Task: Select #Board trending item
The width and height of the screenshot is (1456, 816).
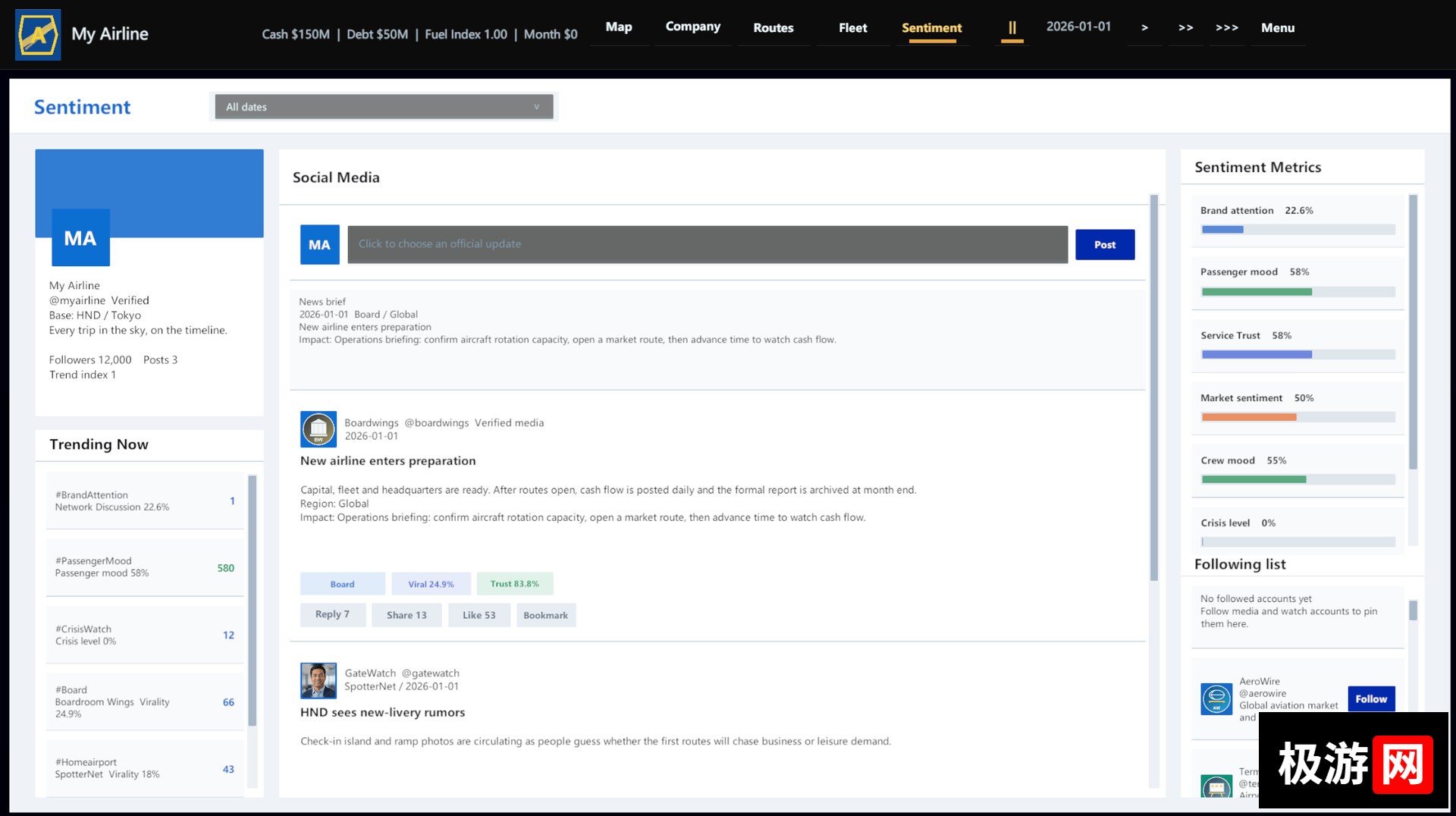Action: pyautogui.click(x=145, y=702)
